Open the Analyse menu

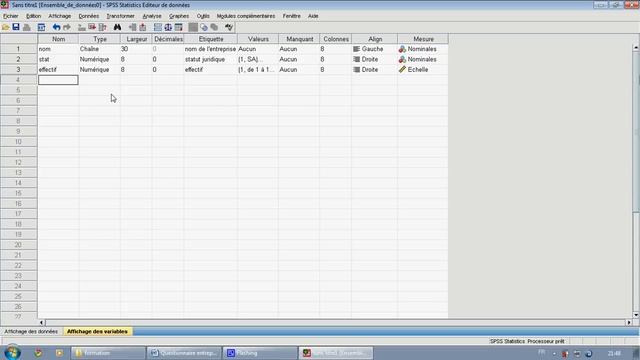click(x=152, y=16)
